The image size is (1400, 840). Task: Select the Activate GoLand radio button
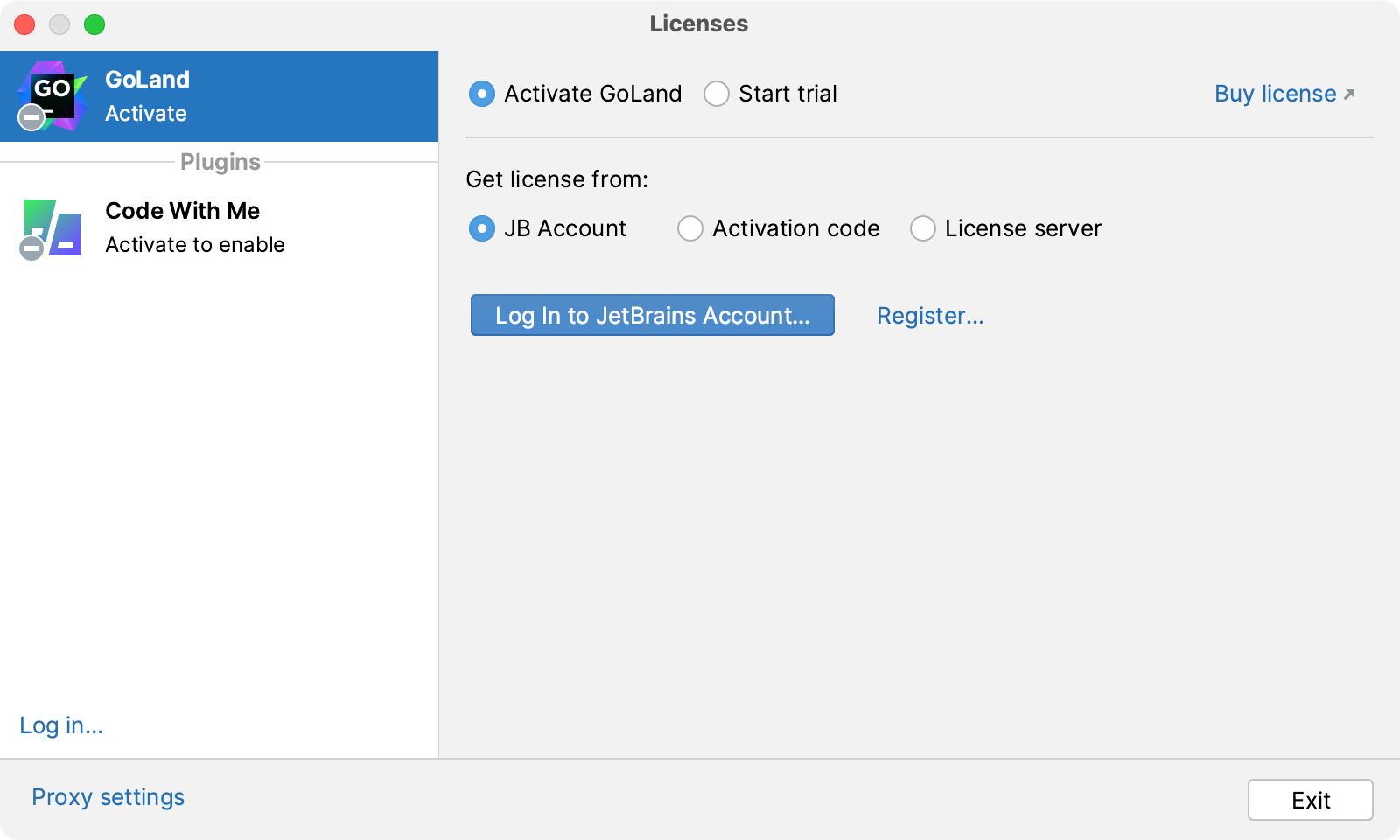click(x=481, y=94)
